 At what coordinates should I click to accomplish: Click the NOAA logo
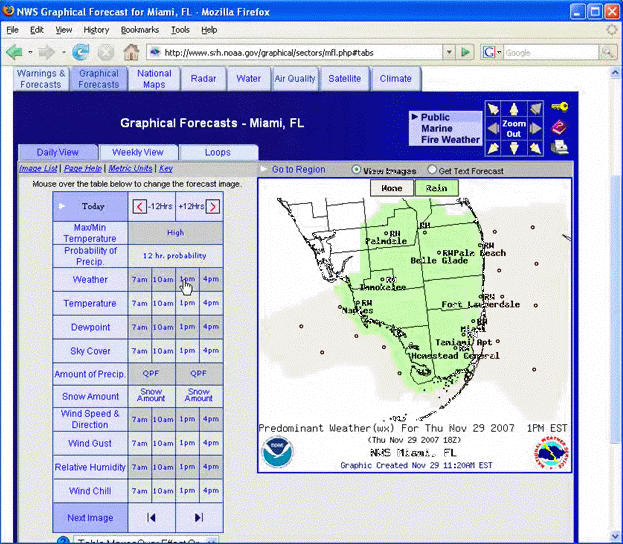click(x=277, y=452)
